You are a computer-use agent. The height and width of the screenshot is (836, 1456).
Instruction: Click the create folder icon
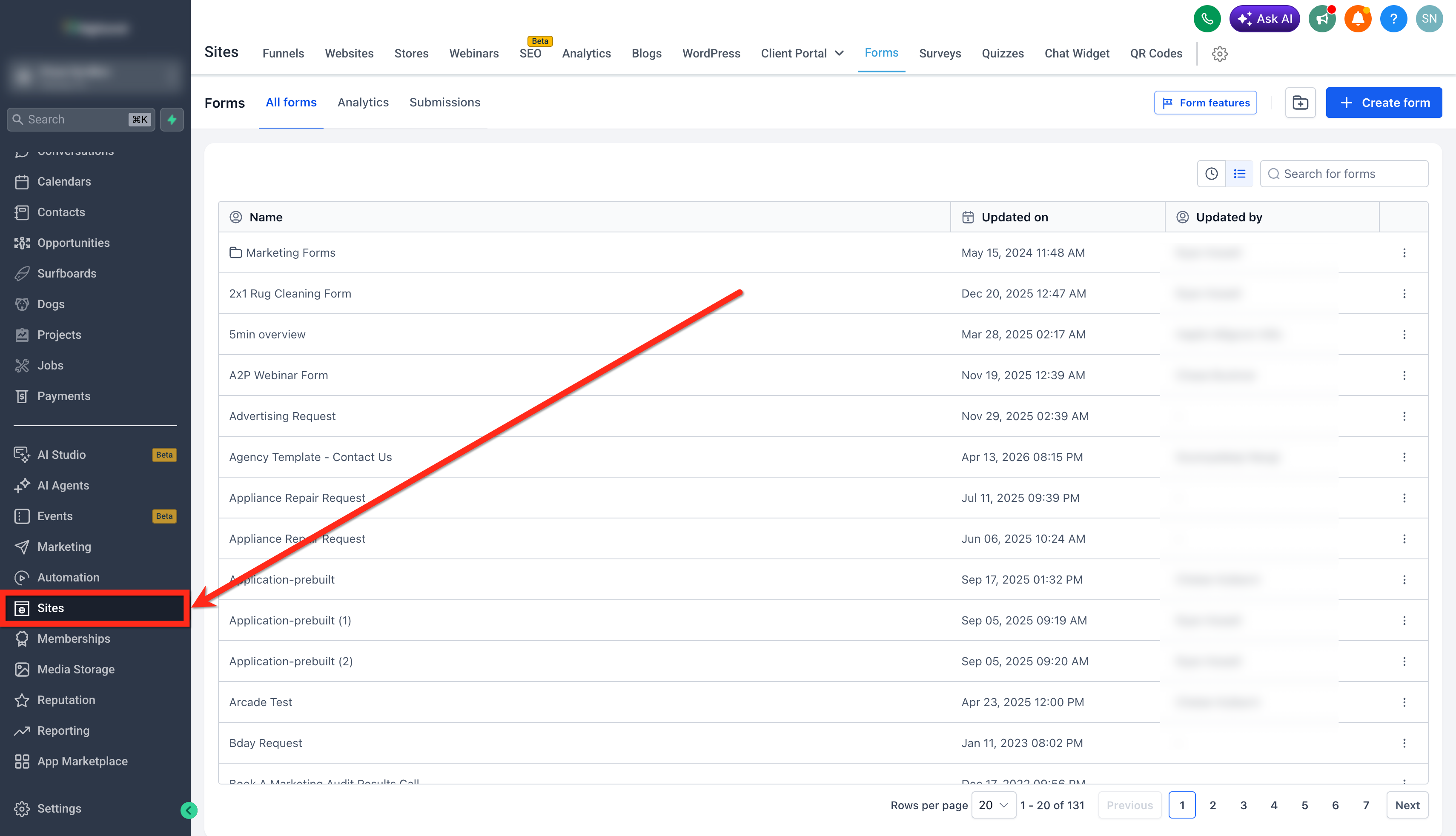1300,103
